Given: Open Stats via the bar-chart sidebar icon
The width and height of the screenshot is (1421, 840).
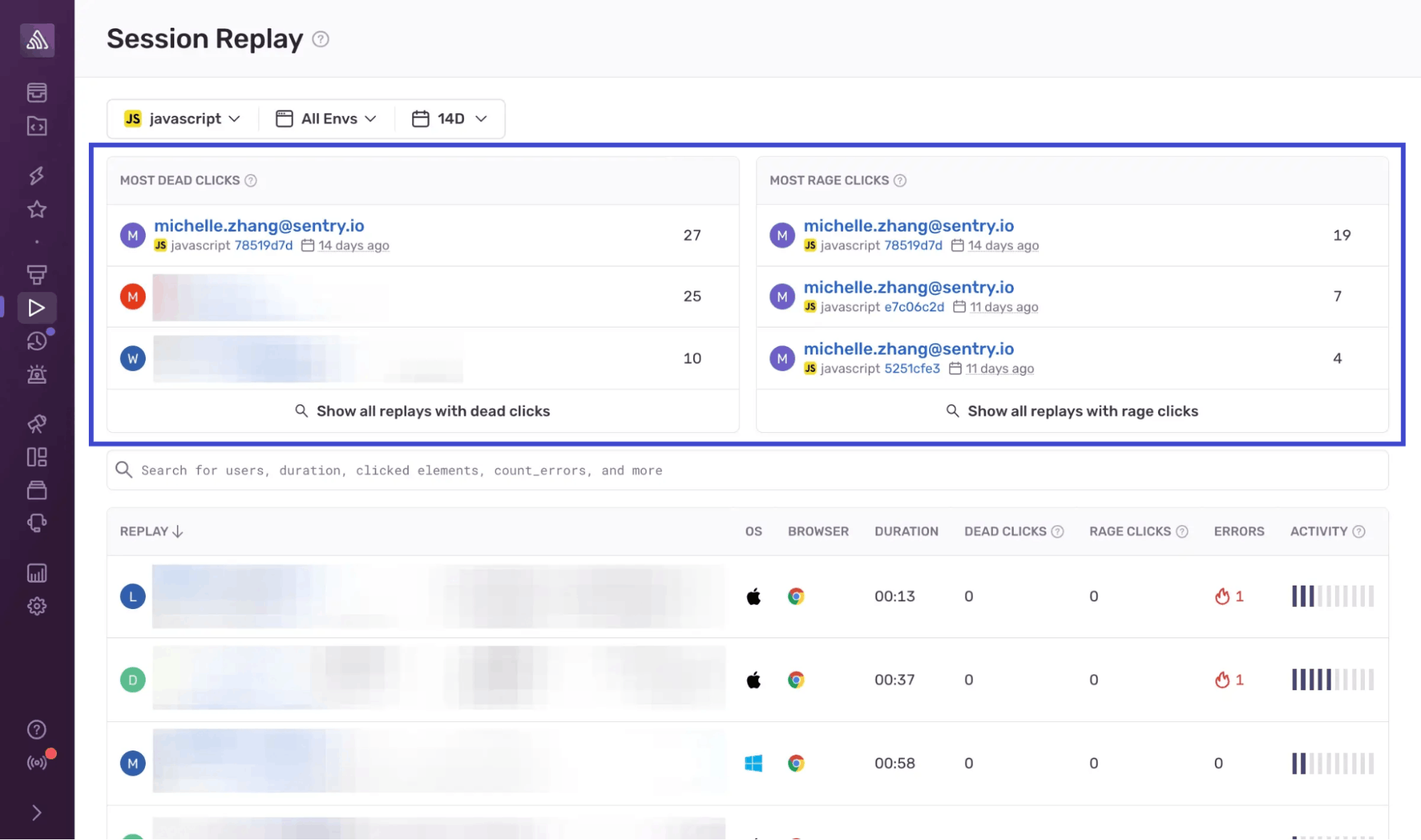Looking at the screenshot, I should [x=36, y=573].
